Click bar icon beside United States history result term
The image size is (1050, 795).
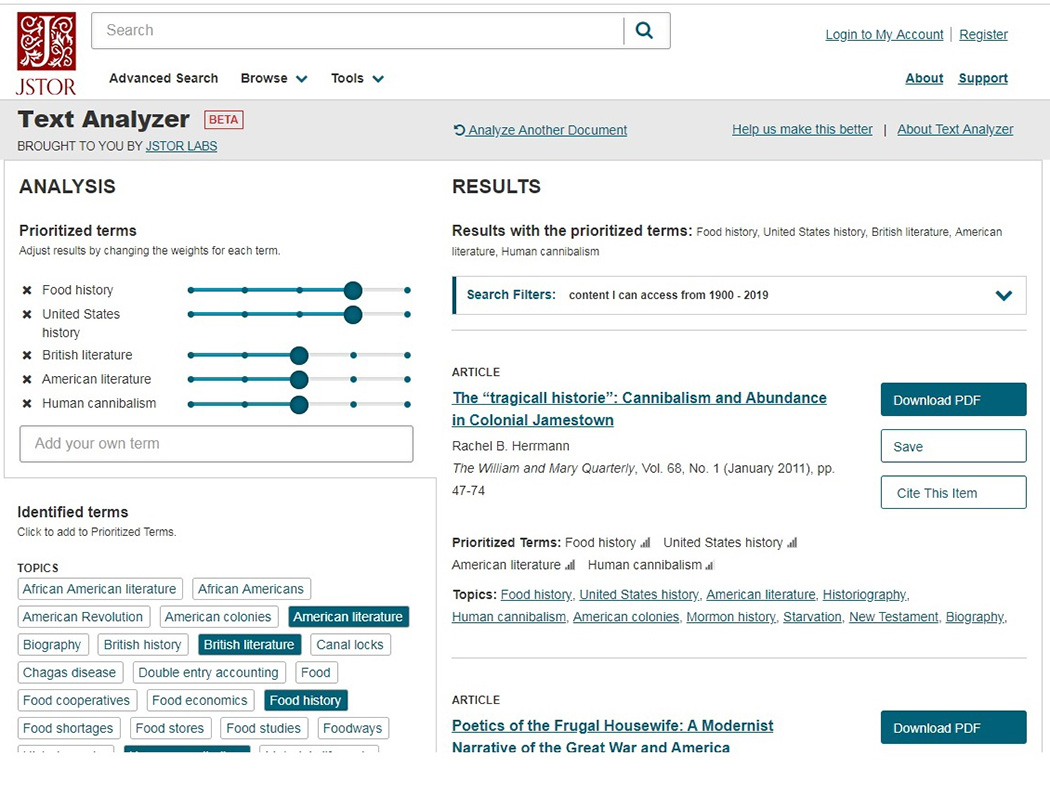[792, 543]
